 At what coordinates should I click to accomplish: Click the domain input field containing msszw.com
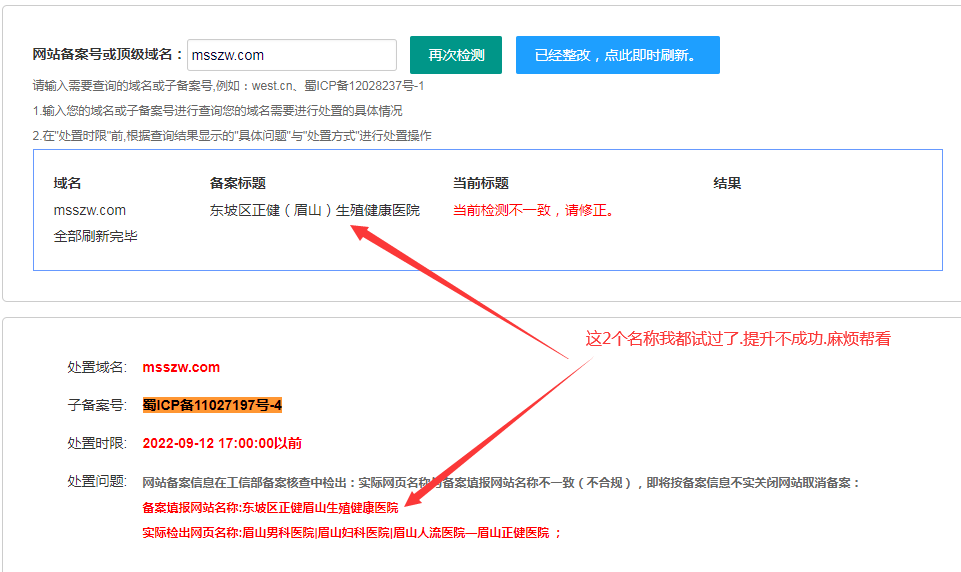pyautogui.click(x=291, y=56)
